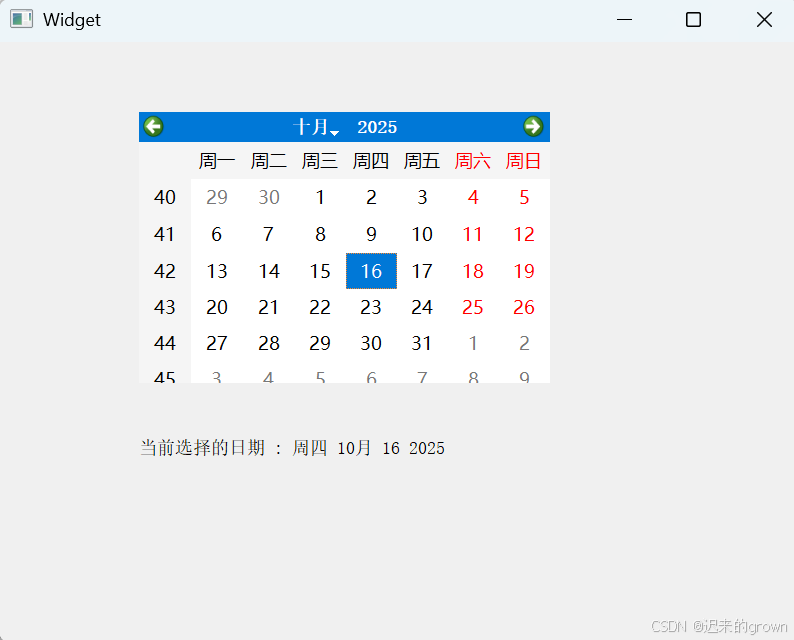This screenshot has height=640, width=794.
Task: Click the 周二 column header
Action: pos(268,161)
